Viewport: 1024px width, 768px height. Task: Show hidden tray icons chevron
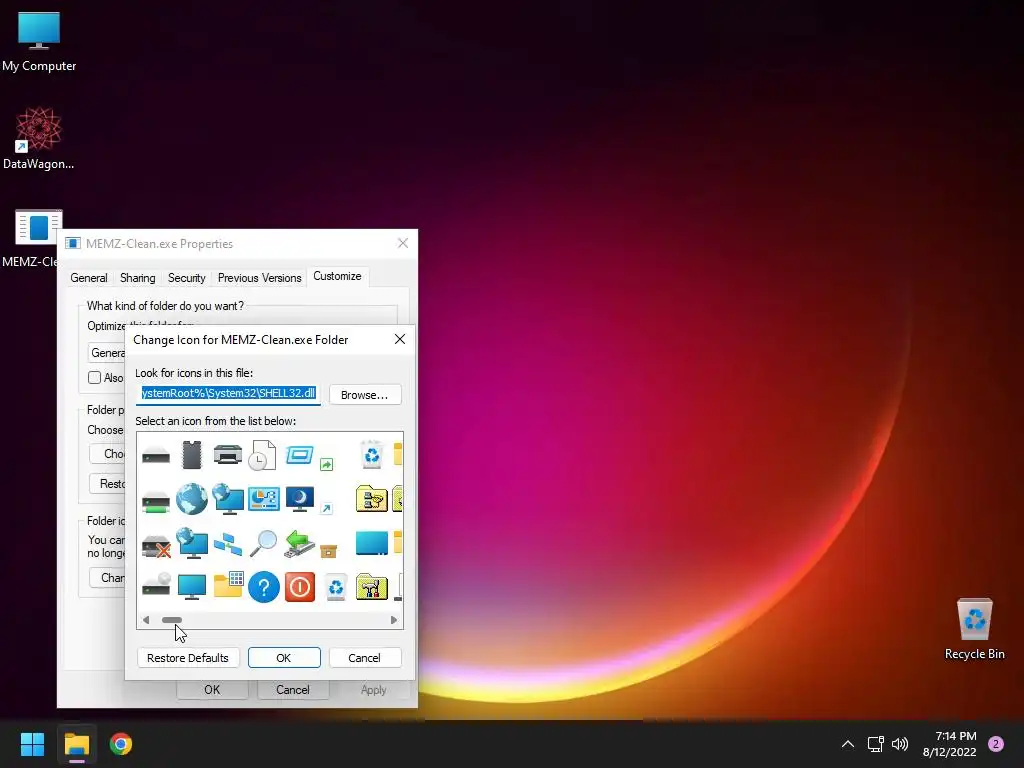click(848, 744)
